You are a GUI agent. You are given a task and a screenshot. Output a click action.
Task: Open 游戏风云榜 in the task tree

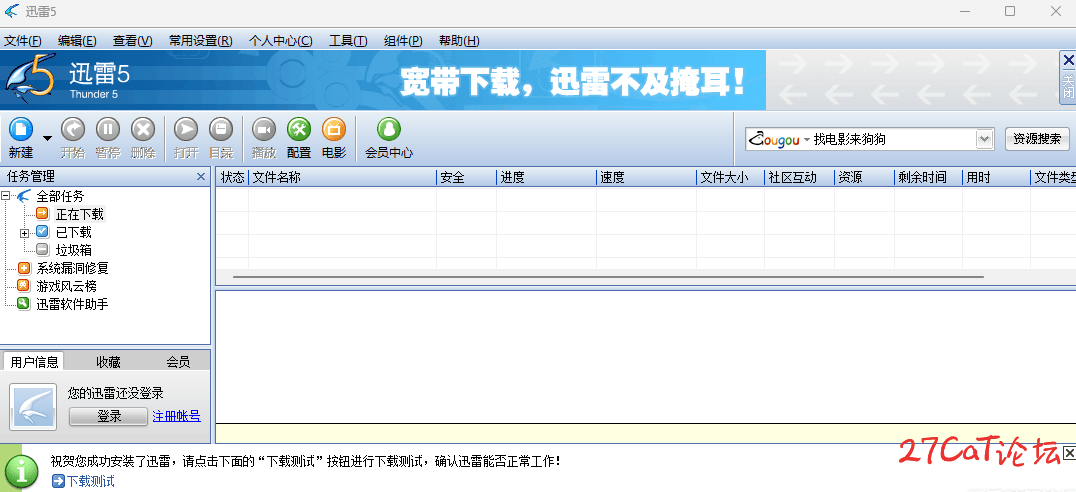(67, 286)
